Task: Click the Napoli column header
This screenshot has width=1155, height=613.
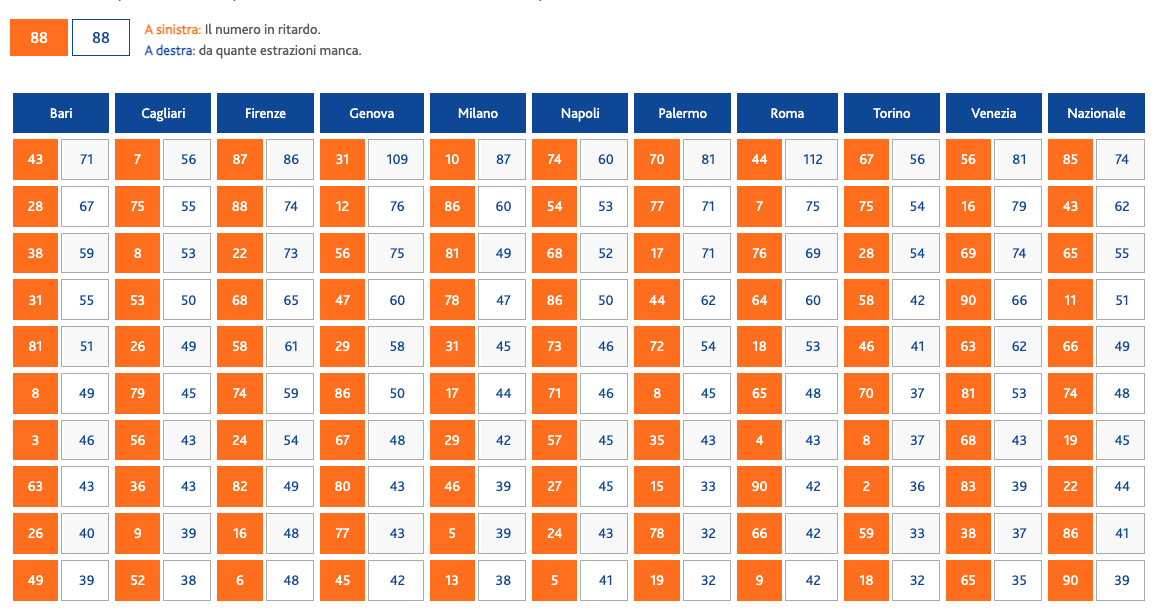Action: point(580,113)
